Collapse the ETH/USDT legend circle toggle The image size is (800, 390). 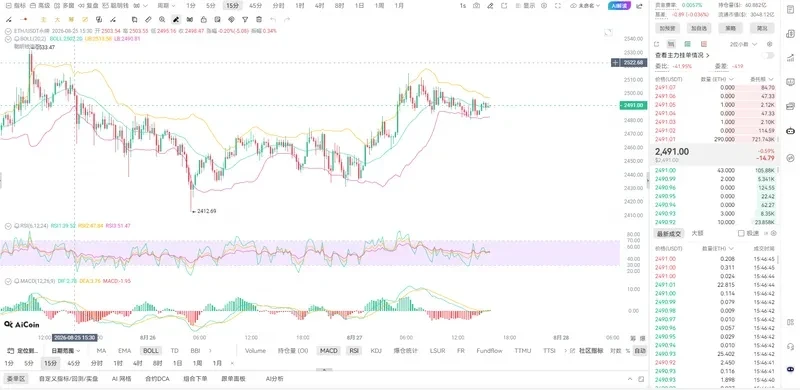coord(8,31)
